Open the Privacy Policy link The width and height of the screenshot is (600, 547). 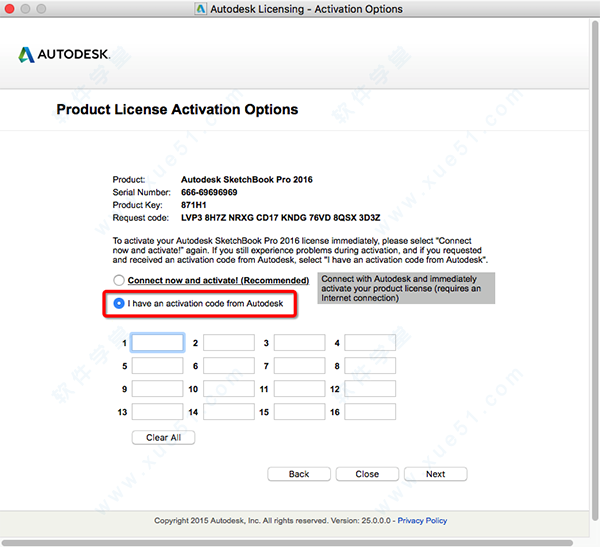pyautogui.click(x=422, y=521)
